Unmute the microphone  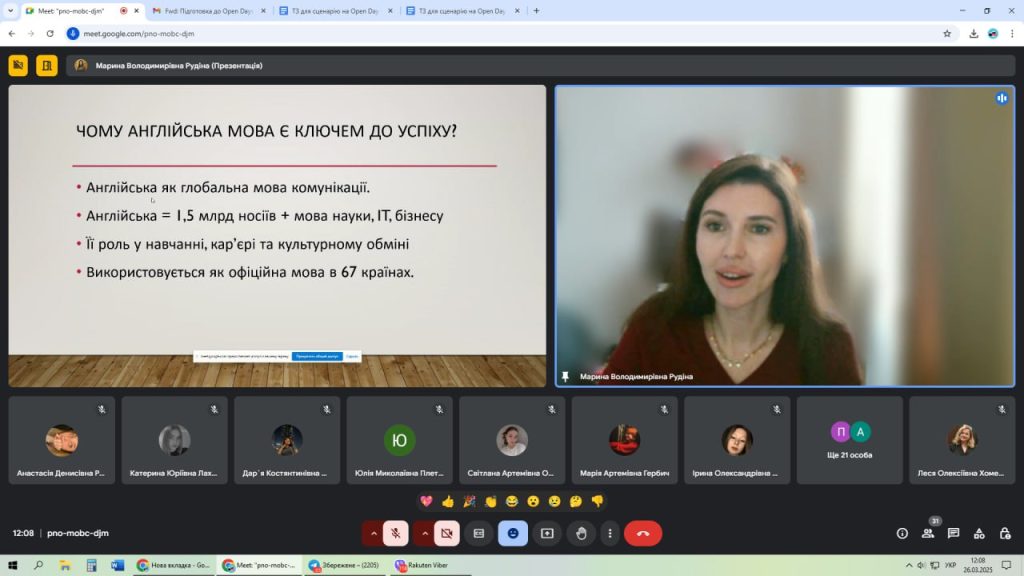(395, 534)
